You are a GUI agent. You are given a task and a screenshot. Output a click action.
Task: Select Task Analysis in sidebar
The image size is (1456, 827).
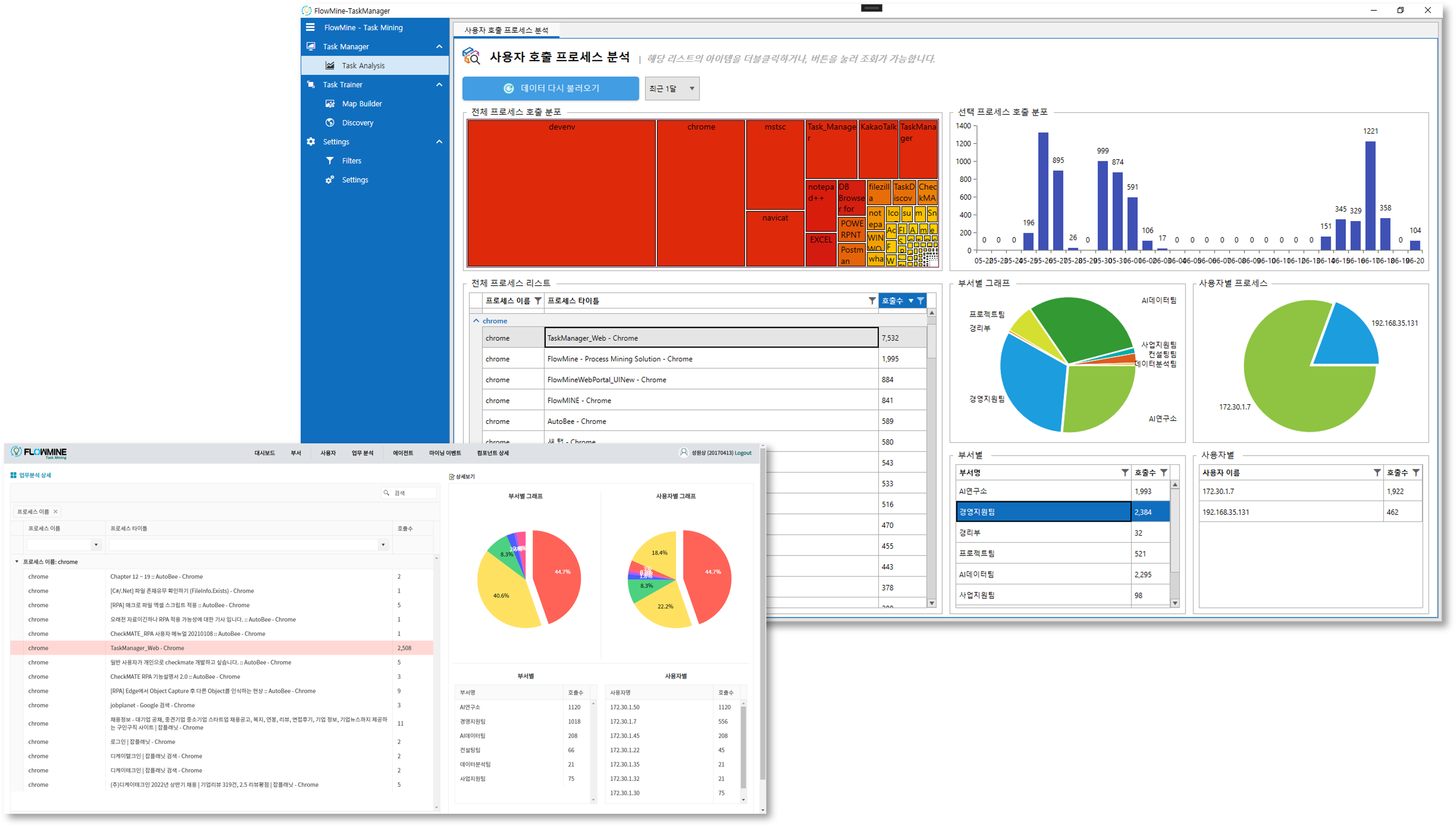point(375,65)
